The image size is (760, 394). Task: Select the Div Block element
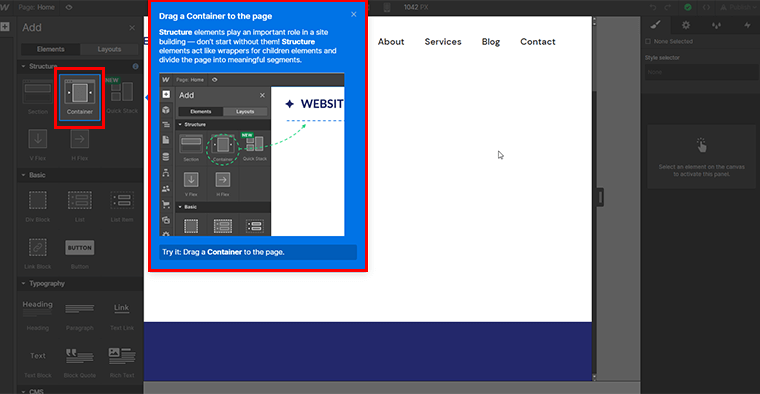coord(38,206)
